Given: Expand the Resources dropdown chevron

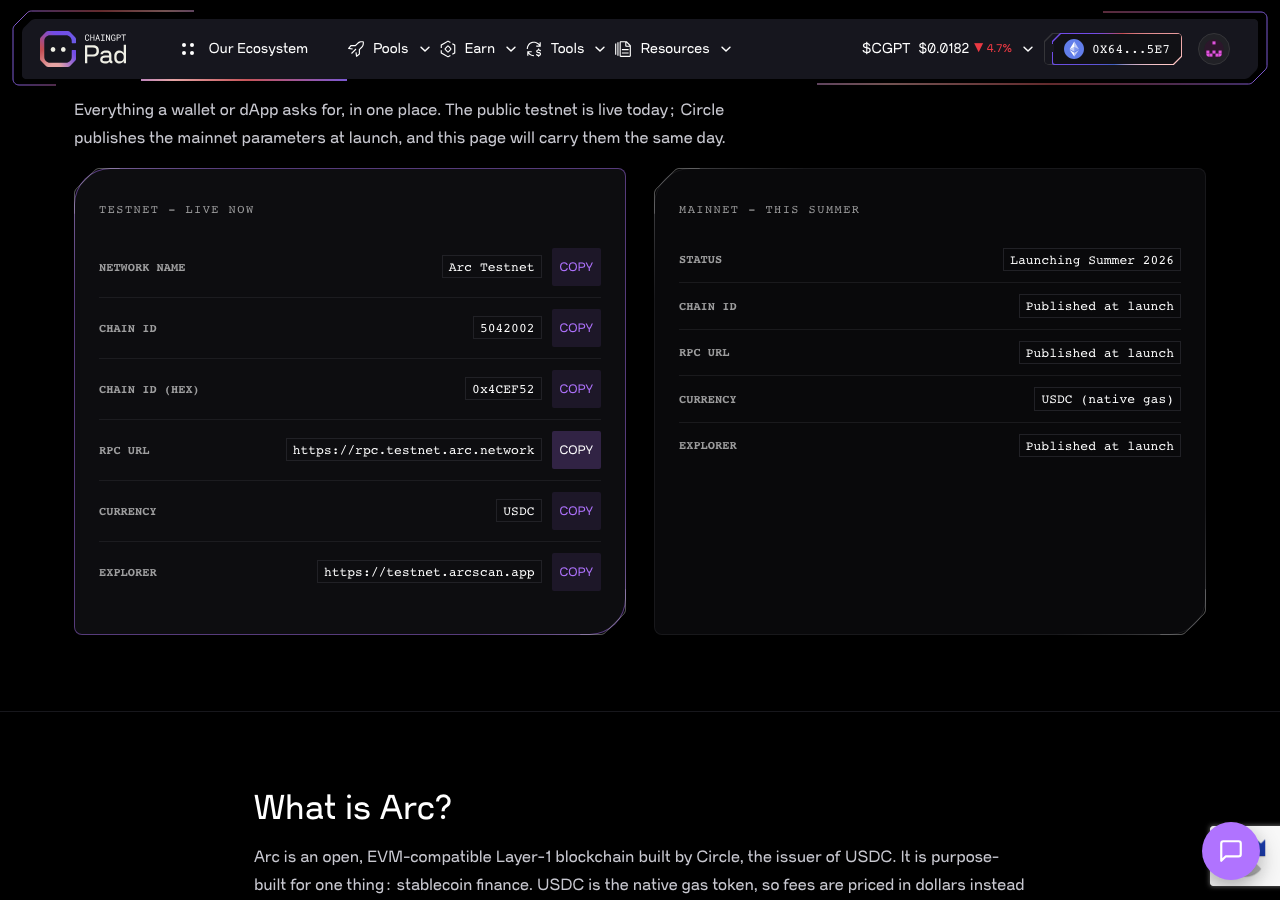Looking at the screenshot, I should (726, 49).
